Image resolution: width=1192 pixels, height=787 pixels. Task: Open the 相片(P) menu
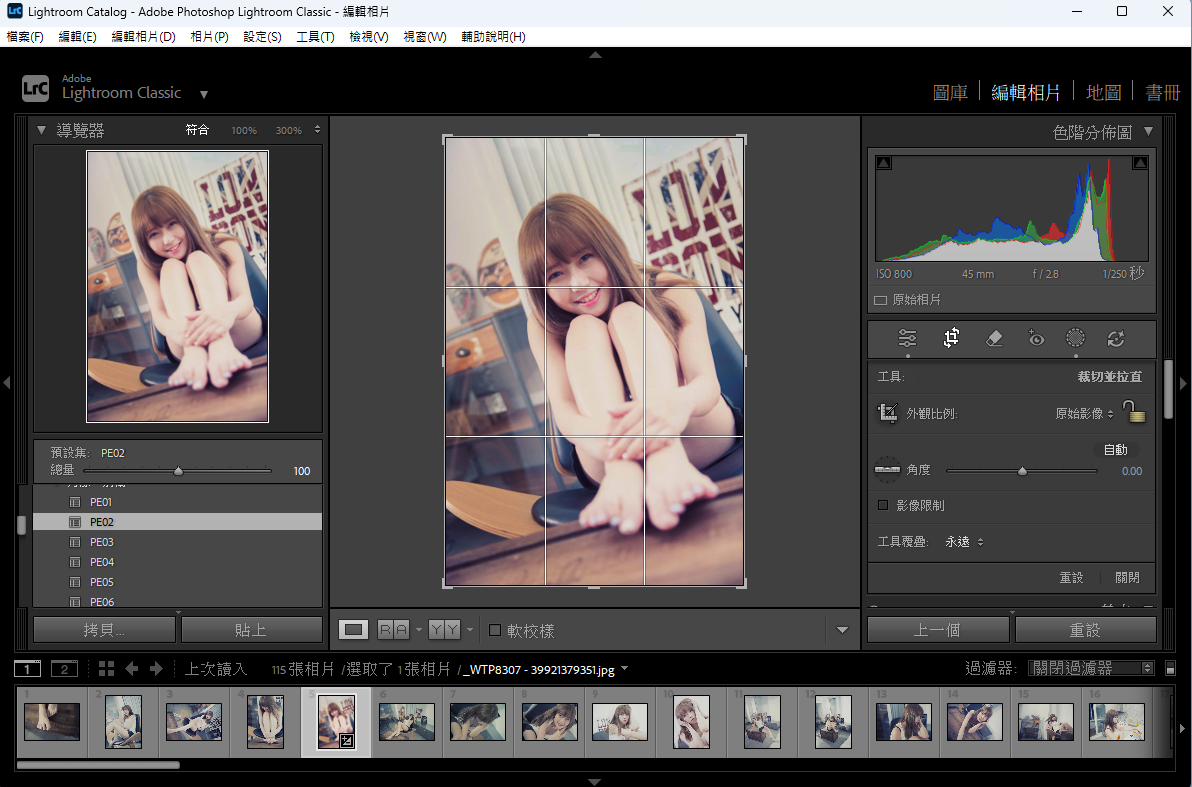209,37
